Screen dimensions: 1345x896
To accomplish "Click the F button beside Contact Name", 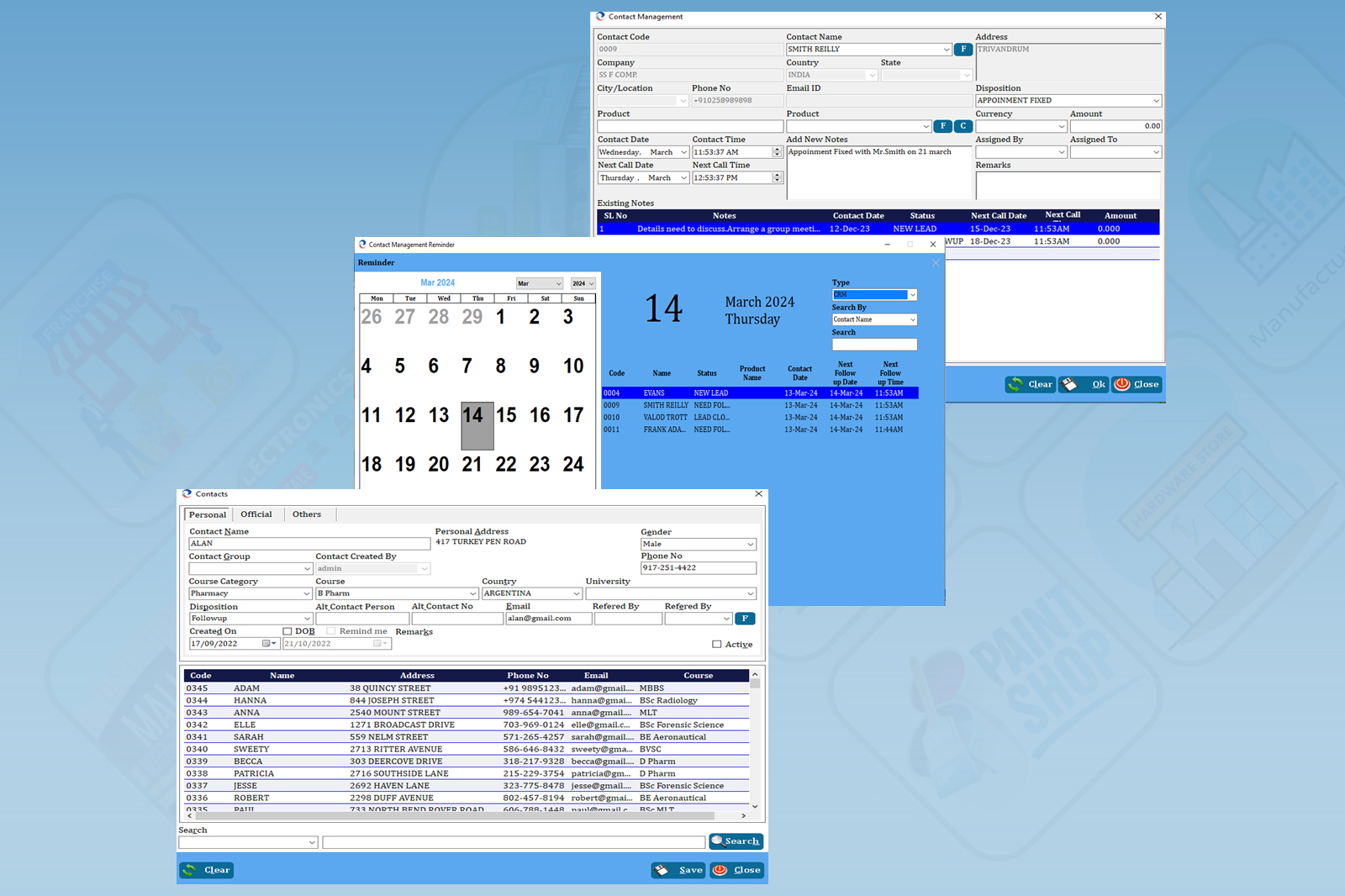I will tap(963, 50).
